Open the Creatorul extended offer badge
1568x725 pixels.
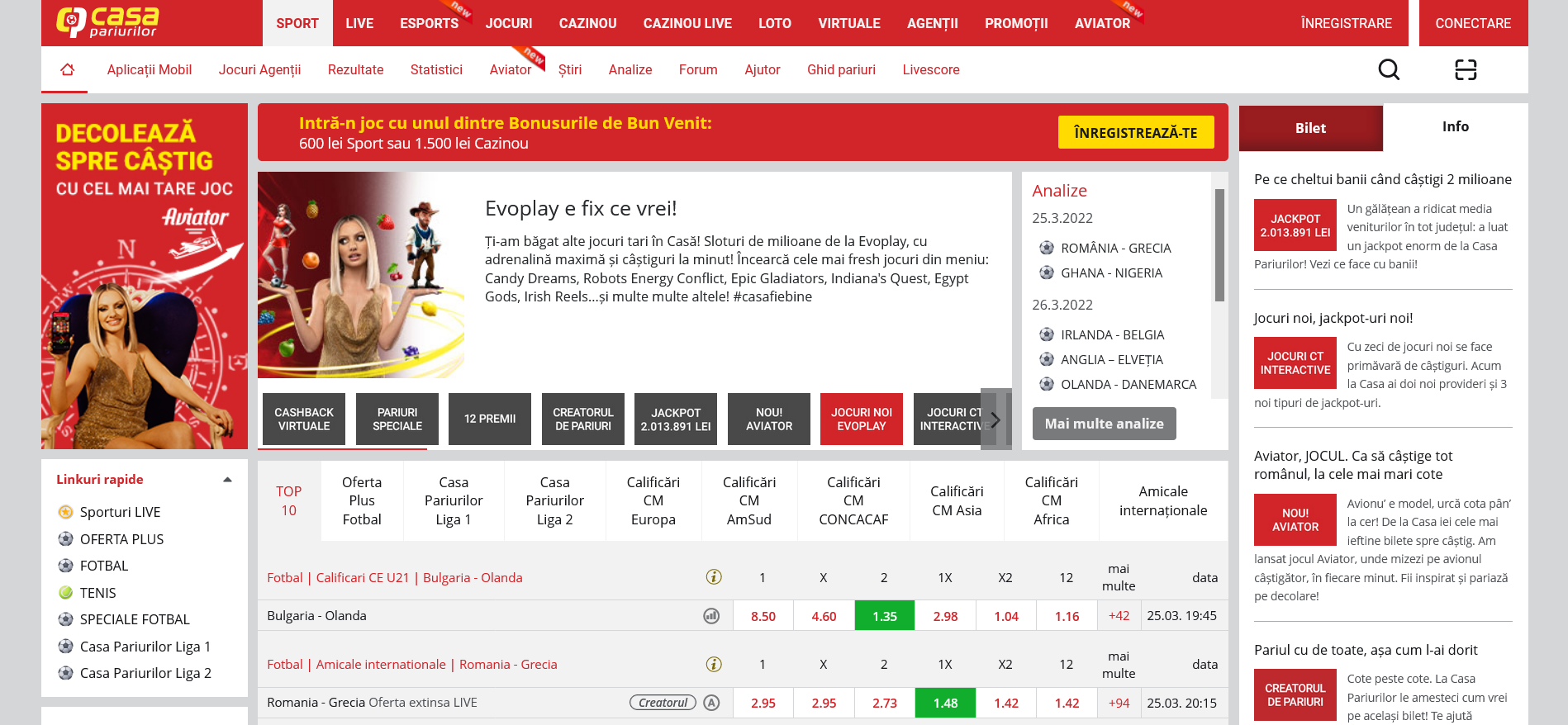(663, 703)
